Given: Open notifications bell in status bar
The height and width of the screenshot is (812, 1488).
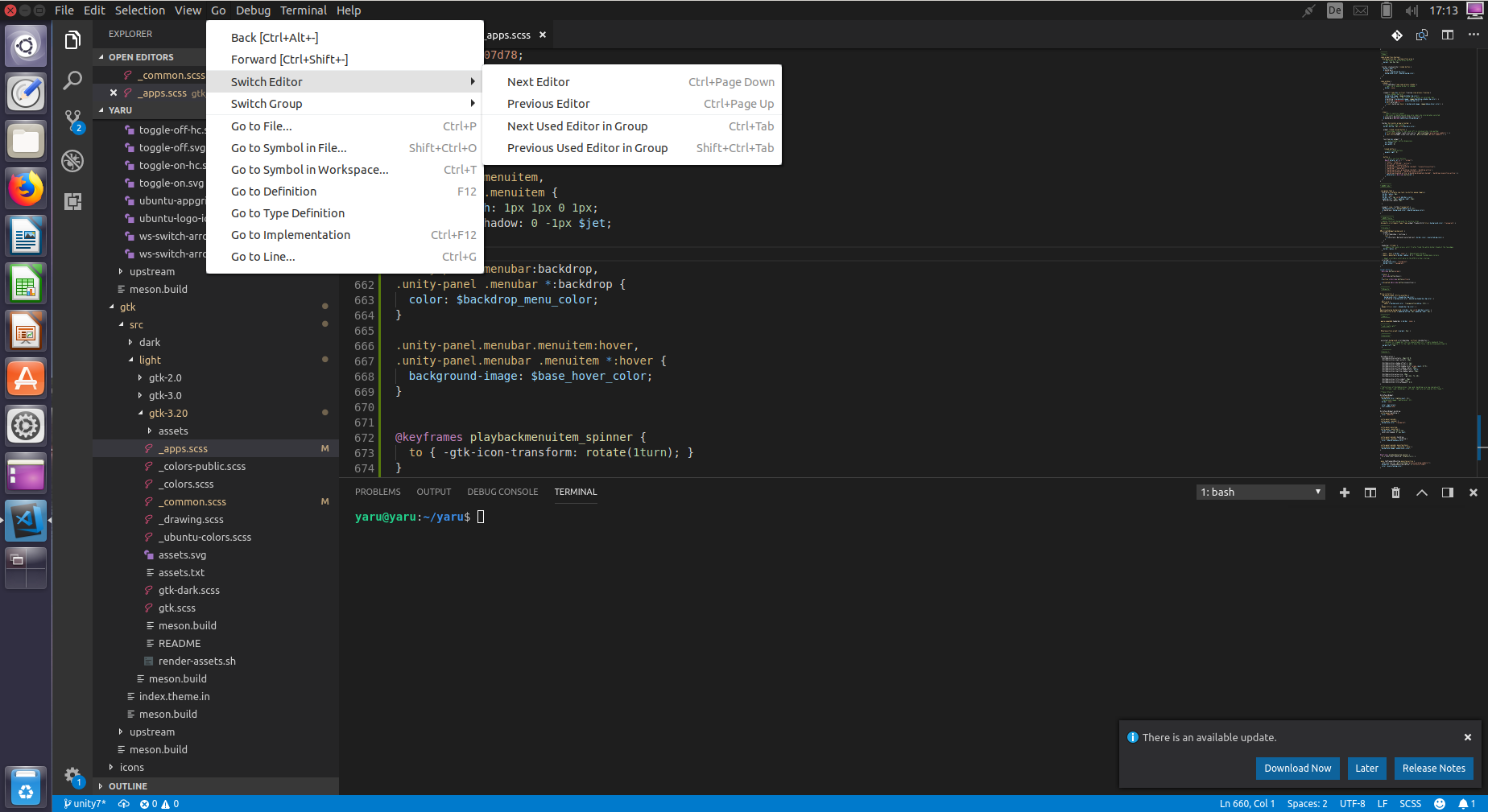Looking at the screenshot, I should (1466, 804).
